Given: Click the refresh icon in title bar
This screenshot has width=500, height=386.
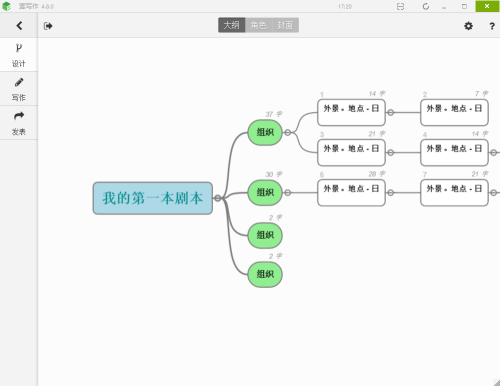Looking at the screenshot, I should tap(426, 6).
